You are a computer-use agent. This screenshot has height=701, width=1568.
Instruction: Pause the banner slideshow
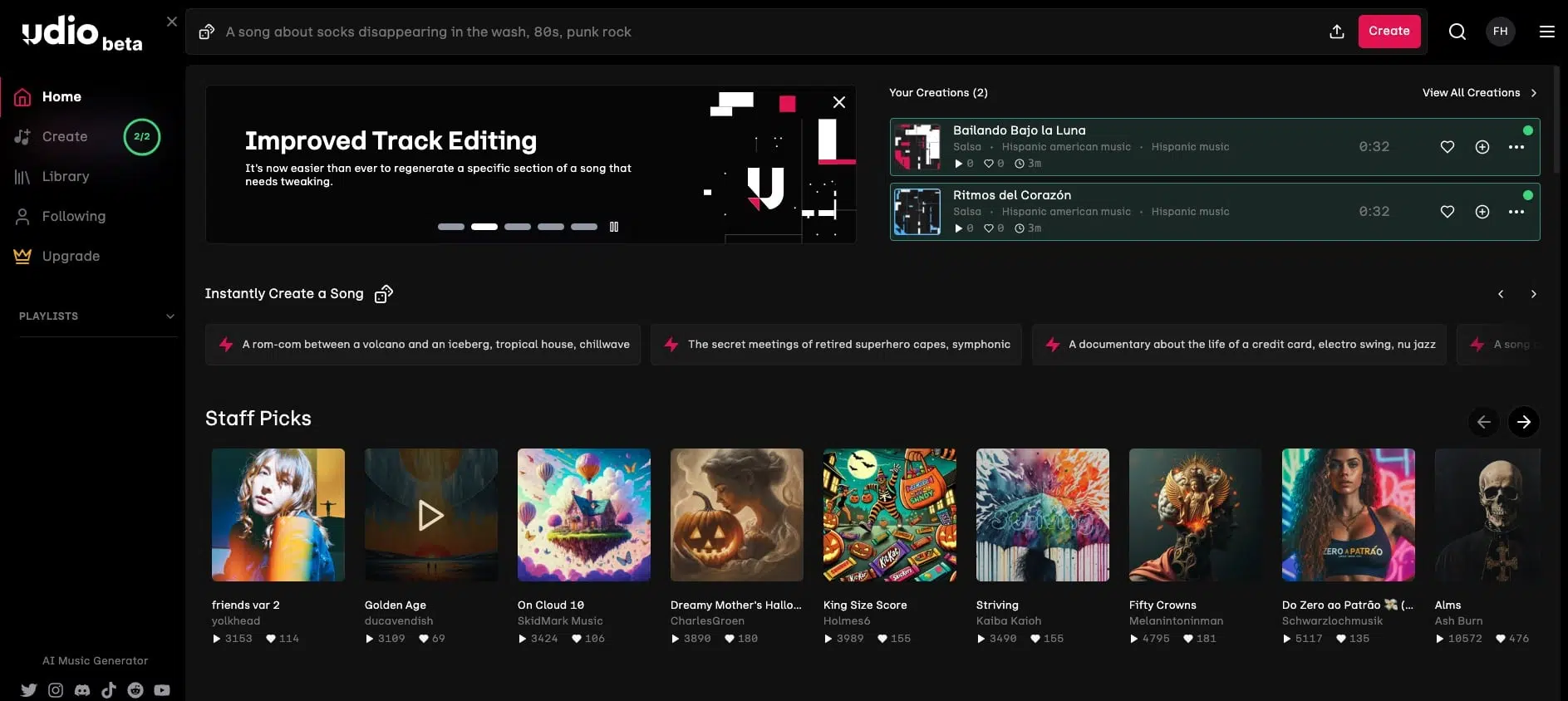[x=614, y=227]
